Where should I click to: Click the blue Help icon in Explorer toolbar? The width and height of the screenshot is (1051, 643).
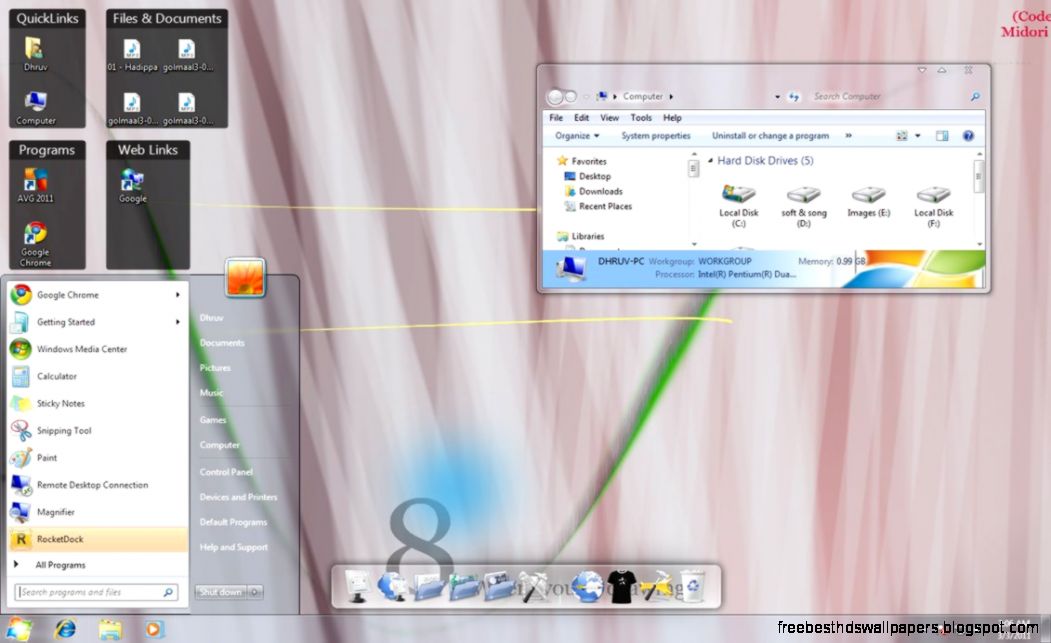pos(967,134)
